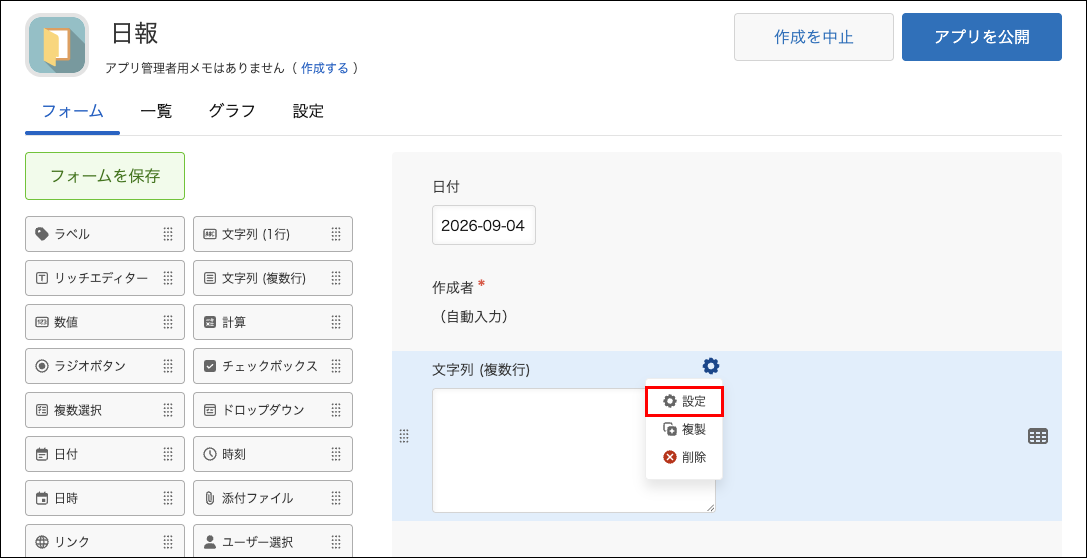Click the 作成者 field label
Image resolution: width=1087 pixels, height=558 pixels.
[x=455, y=288]
